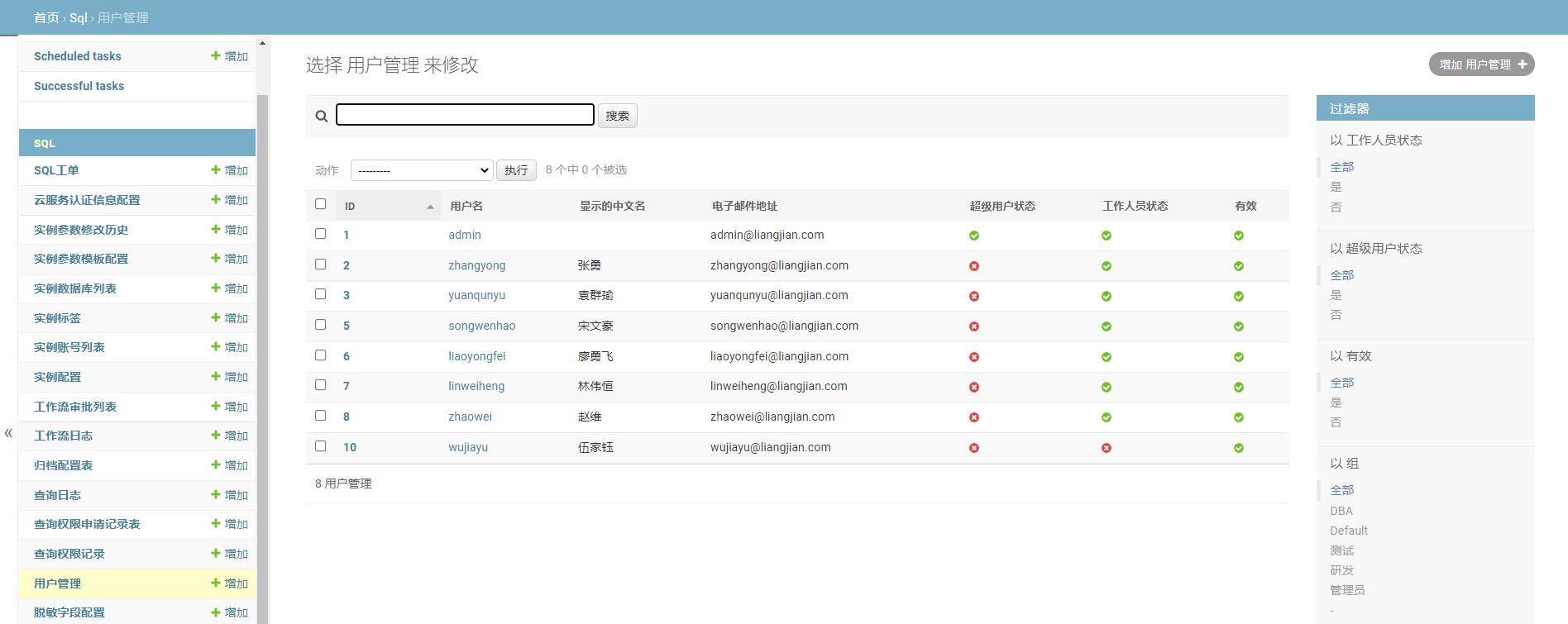Filter by the DBA group

coord(1341,511)
